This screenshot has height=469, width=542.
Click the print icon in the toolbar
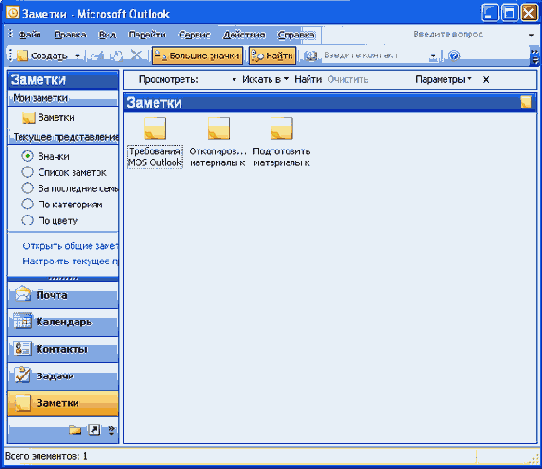coord(97,56)
